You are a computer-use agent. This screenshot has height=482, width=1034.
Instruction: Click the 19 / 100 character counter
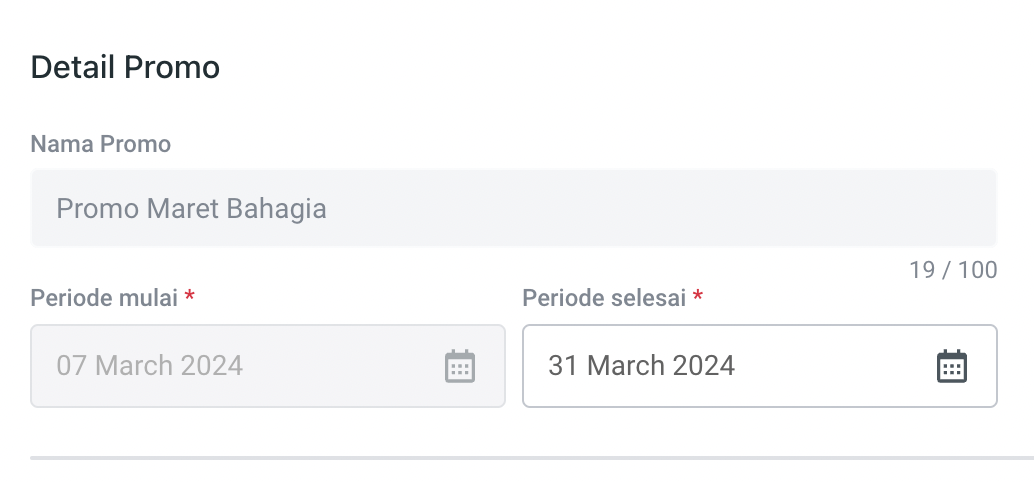pos(953,270)
